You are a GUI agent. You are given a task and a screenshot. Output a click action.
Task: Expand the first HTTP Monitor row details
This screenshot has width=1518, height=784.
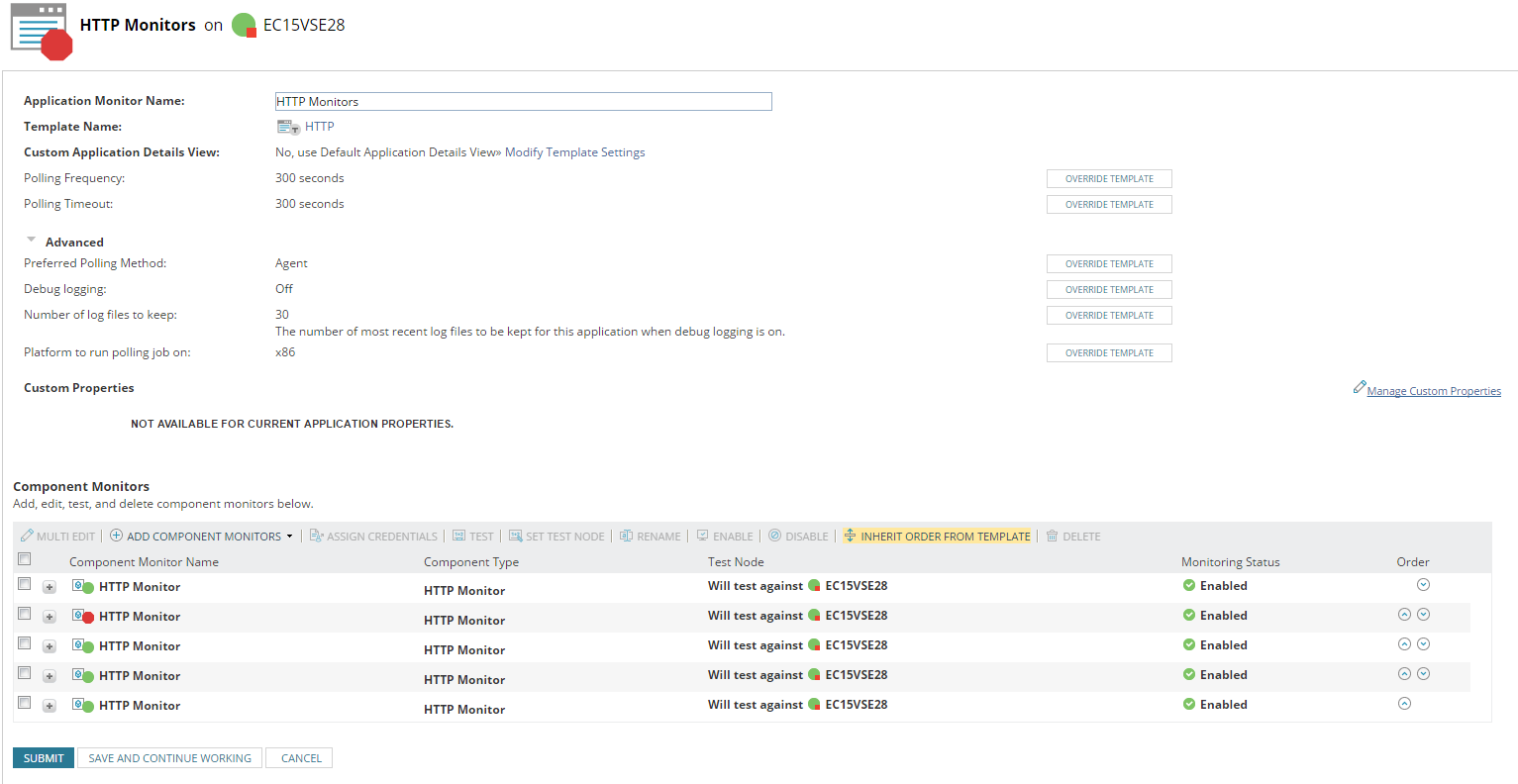tap(50, 587)
